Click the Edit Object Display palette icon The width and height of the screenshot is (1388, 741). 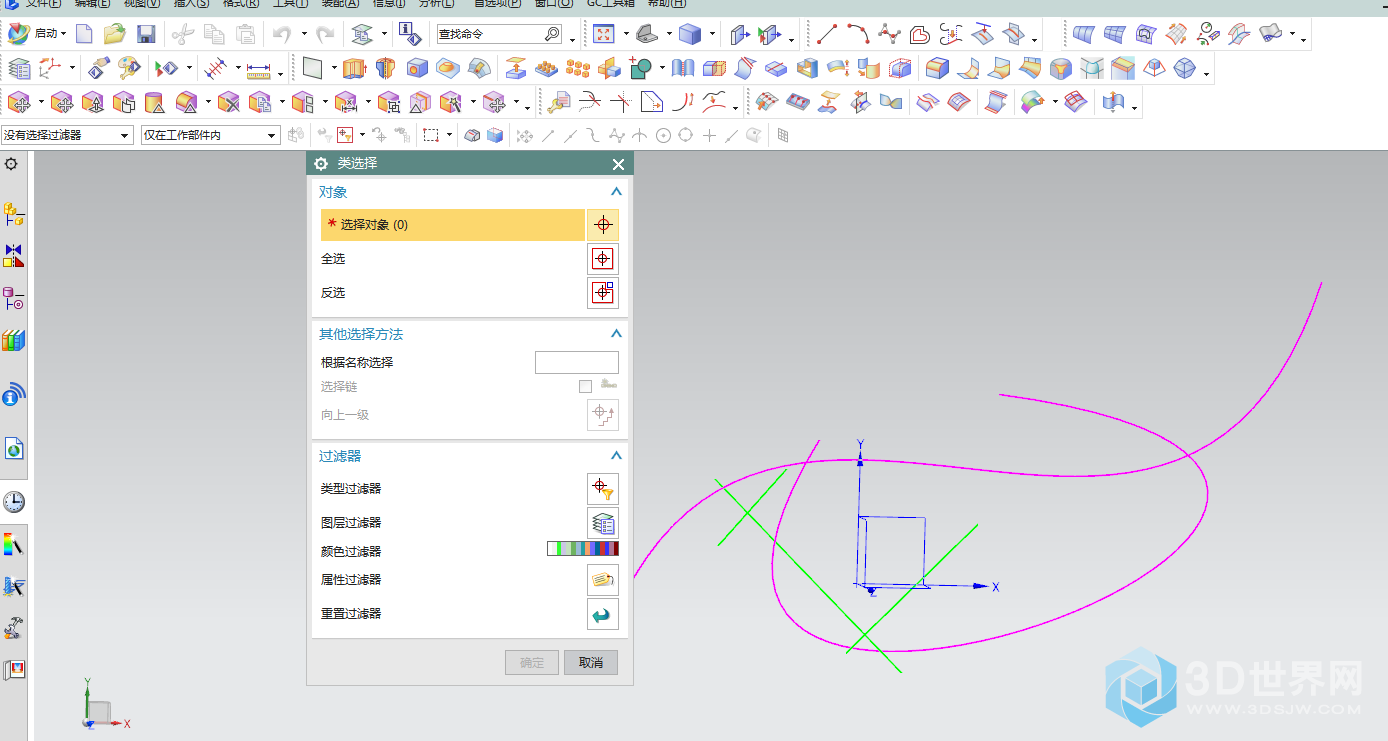[129, 68]
